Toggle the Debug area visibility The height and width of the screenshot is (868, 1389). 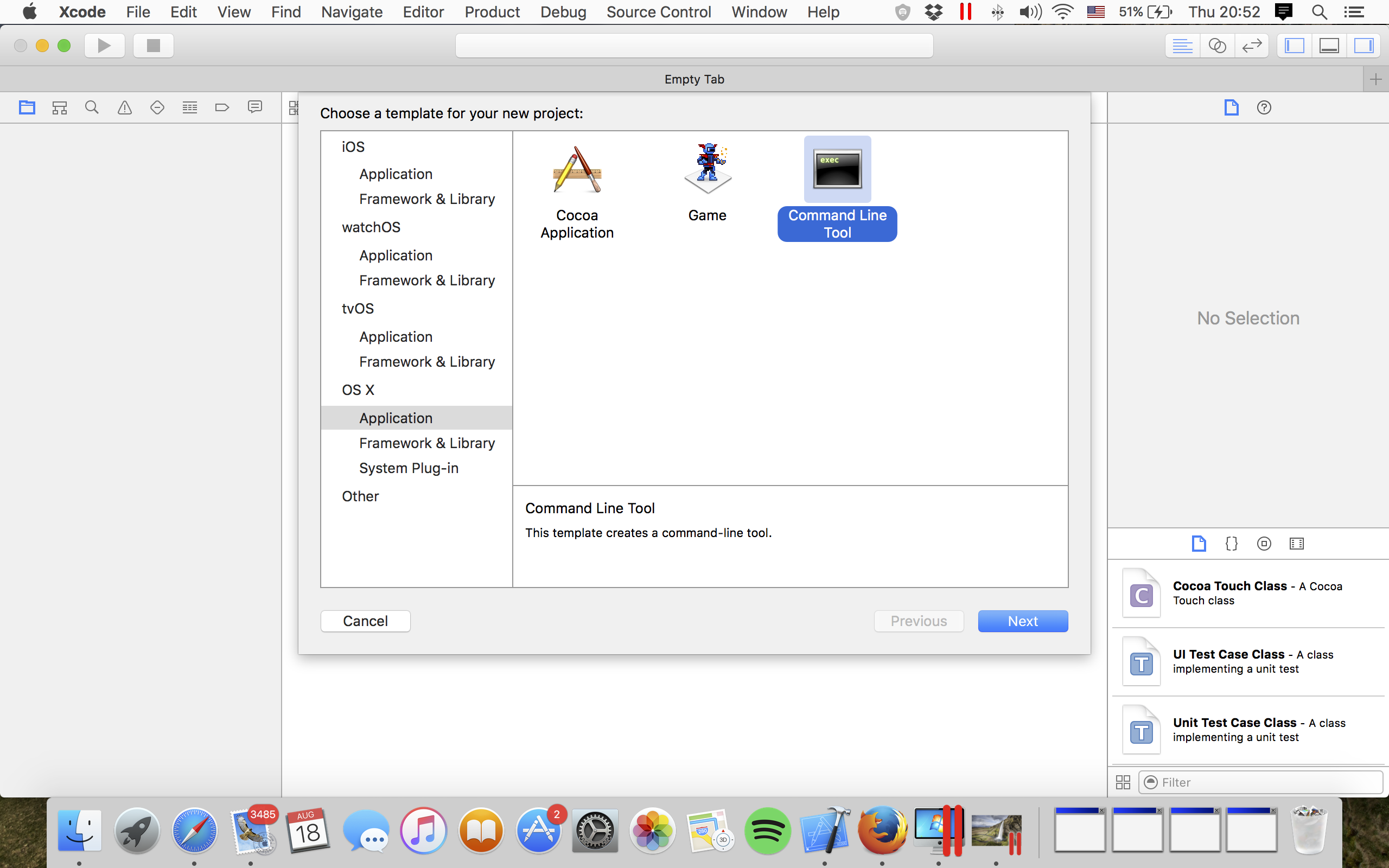1329,46
